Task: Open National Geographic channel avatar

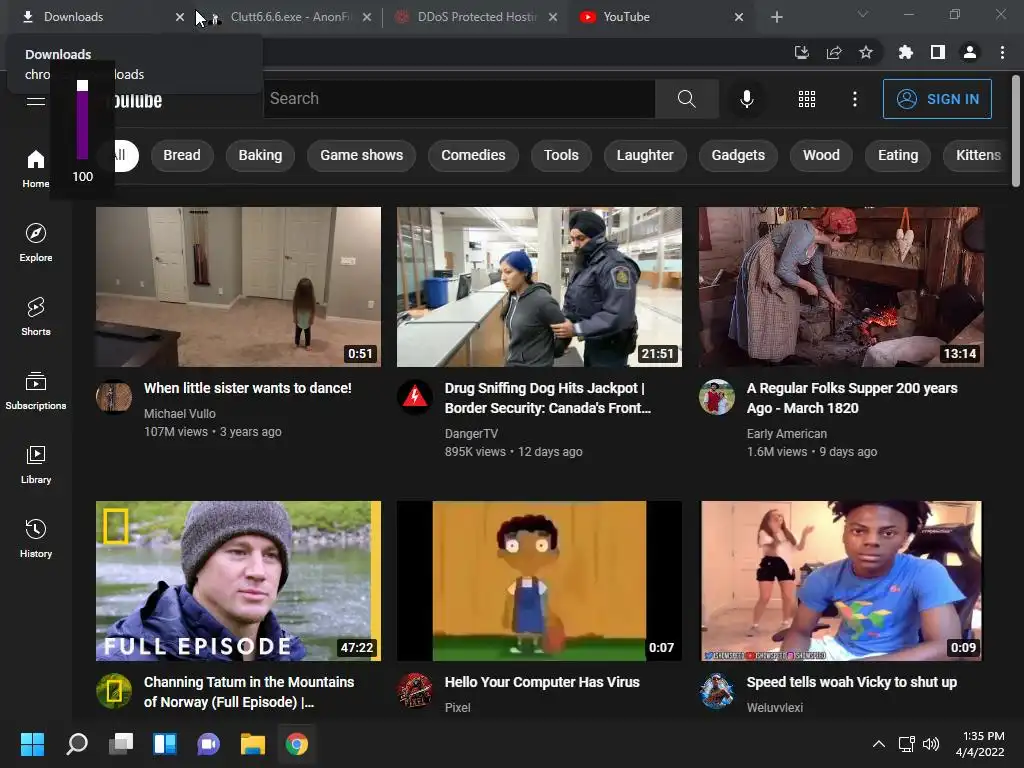Action: point(114,690)
